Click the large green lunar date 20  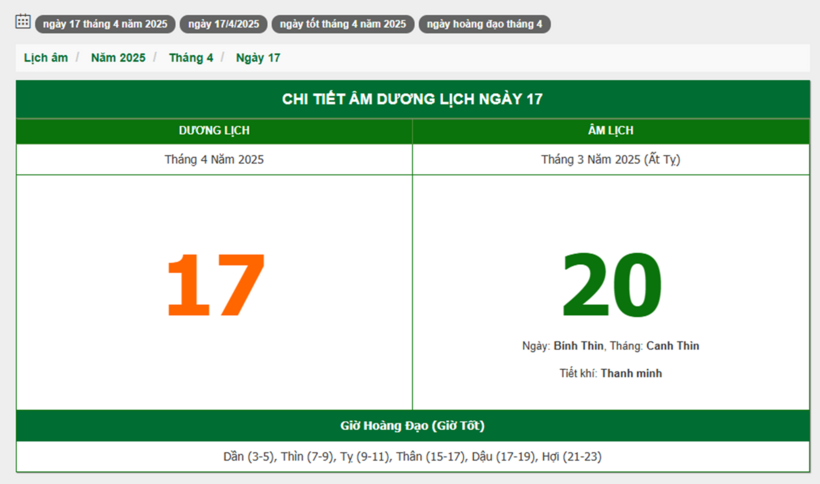point(611,285)
